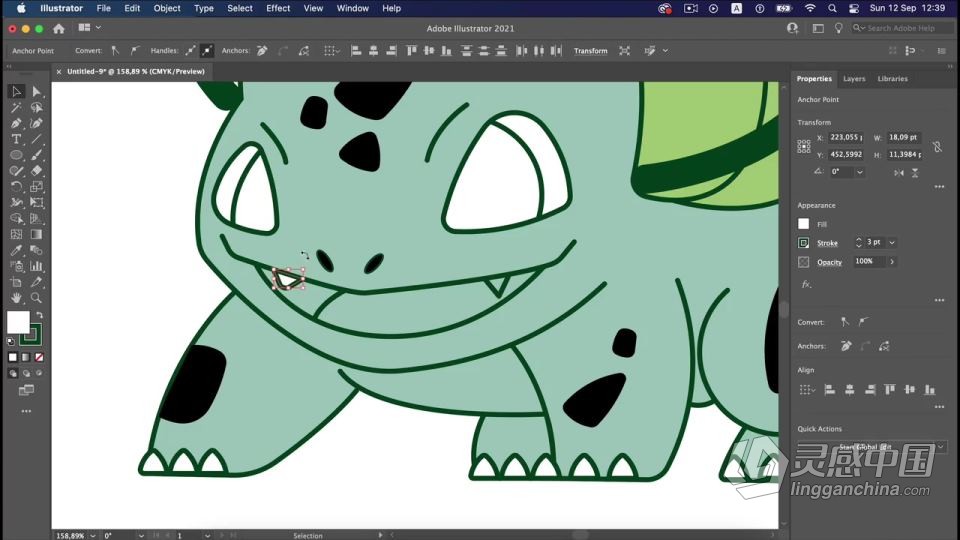The image size is (960, 540).
Task: Toggle constrain width and height proportions
Action: click(937, 146)
